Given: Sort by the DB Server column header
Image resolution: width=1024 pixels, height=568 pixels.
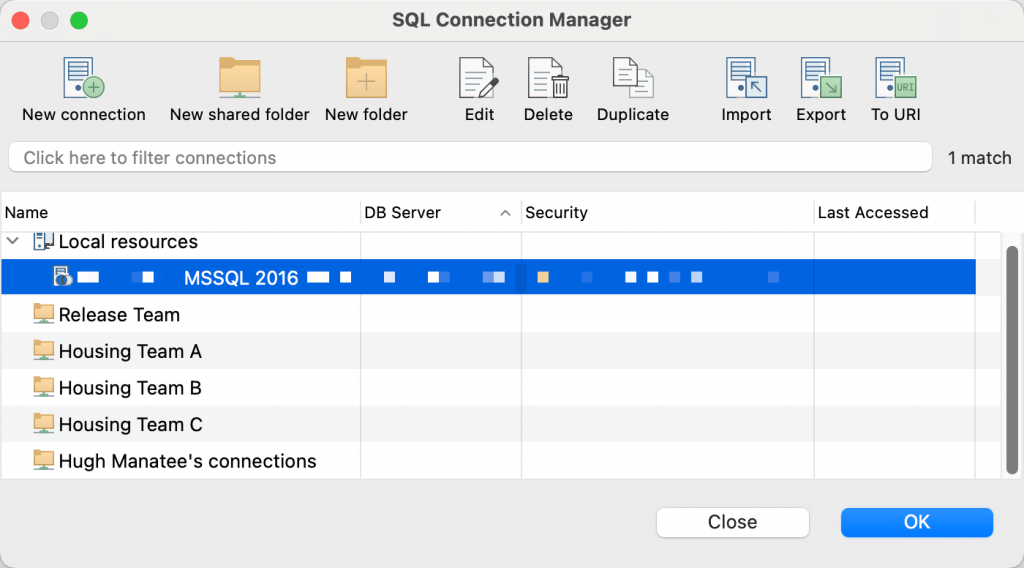Looking at the screenshot, I should (431, 212).
